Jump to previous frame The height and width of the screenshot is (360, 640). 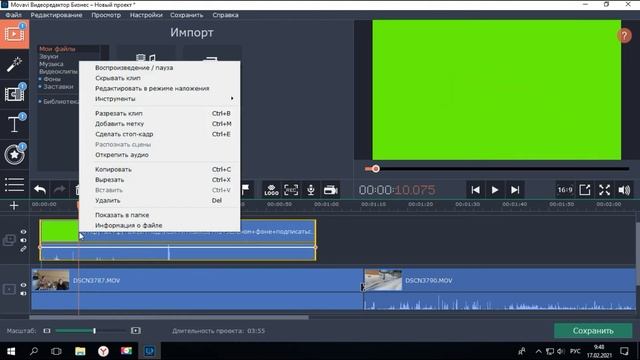(476, 190)
